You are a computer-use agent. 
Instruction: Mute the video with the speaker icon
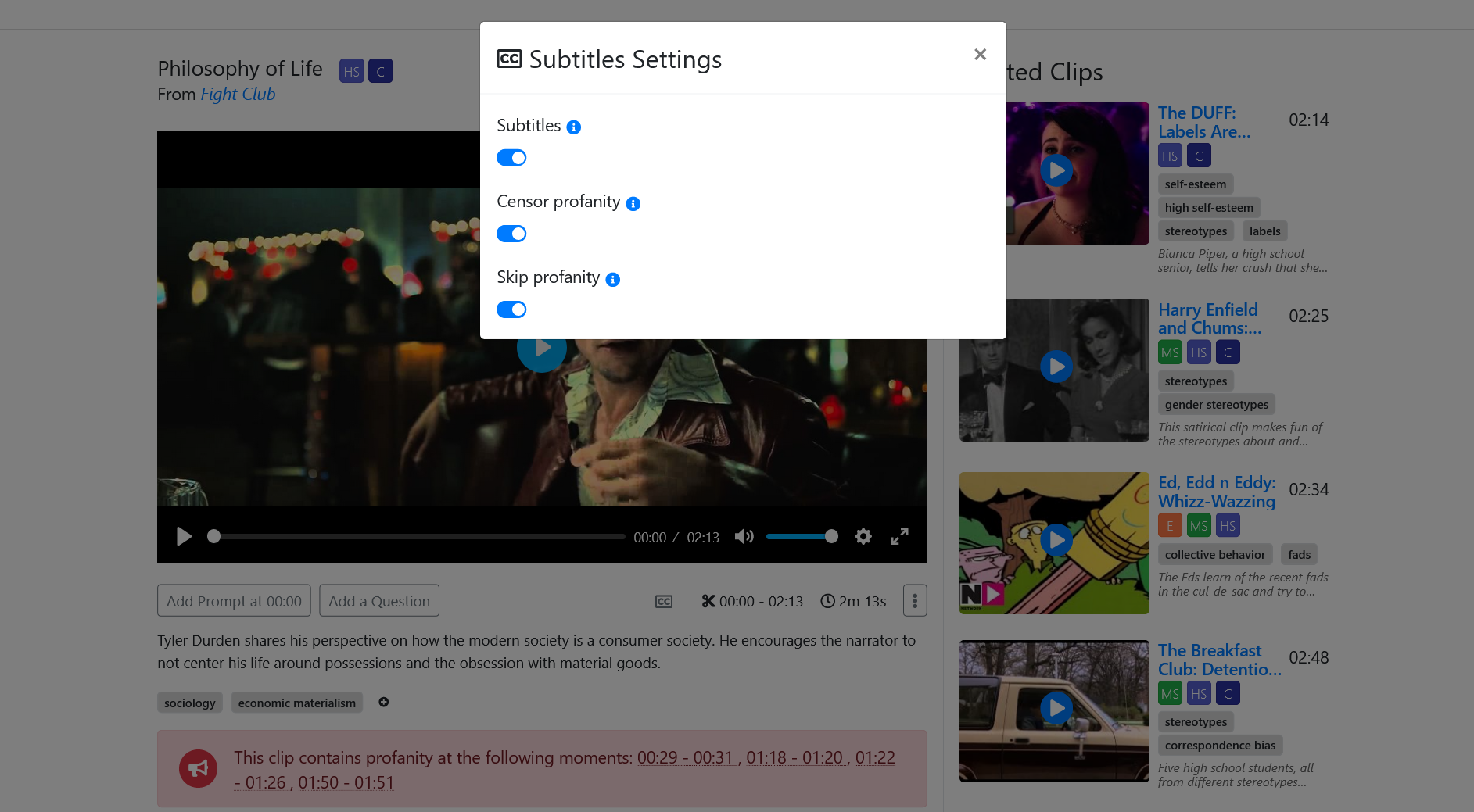point(744,536)
